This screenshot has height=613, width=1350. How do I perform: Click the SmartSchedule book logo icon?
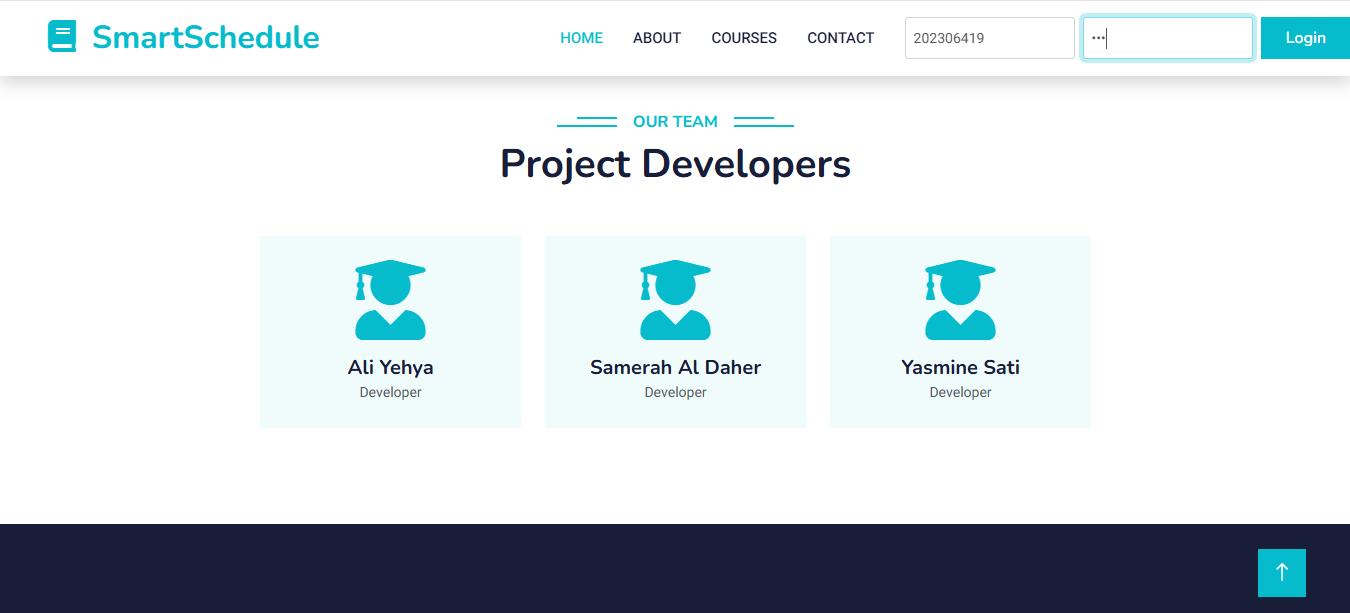pos(62,37)
